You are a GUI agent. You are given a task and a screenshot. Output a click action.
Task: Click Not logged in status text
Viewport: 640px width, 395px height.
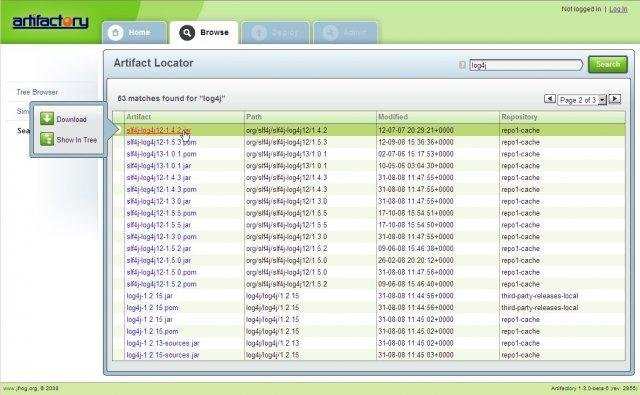[x=581, y=9]
